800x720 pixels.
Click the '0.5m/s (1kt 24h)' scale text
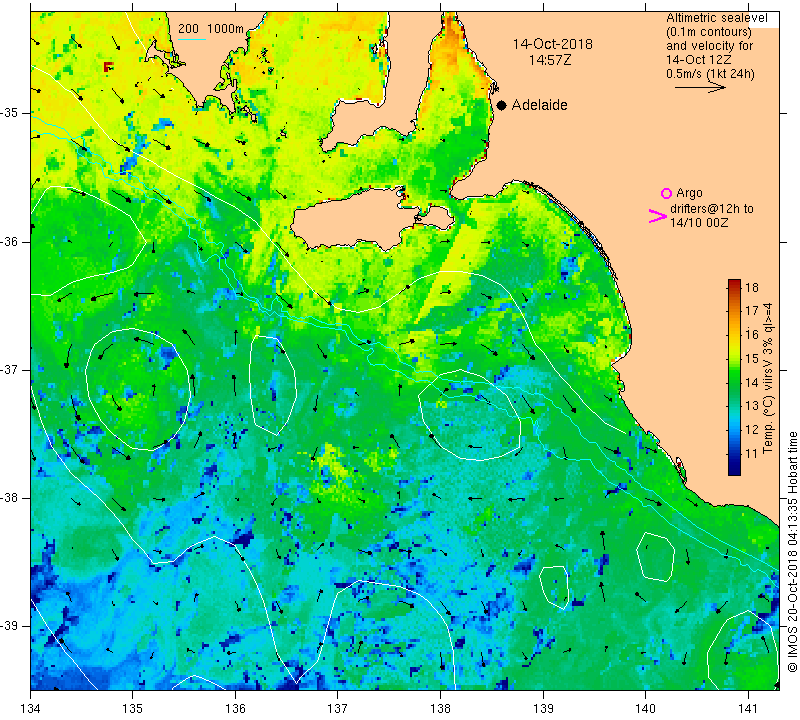point(710,74)
